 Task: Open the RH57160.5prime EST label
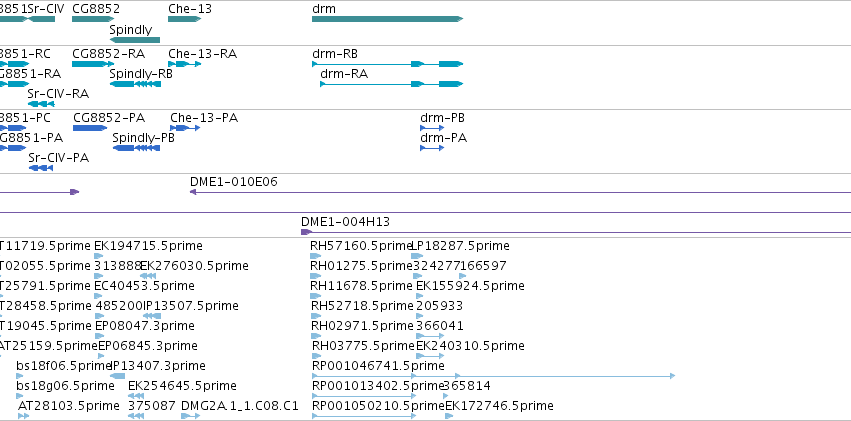361,246
